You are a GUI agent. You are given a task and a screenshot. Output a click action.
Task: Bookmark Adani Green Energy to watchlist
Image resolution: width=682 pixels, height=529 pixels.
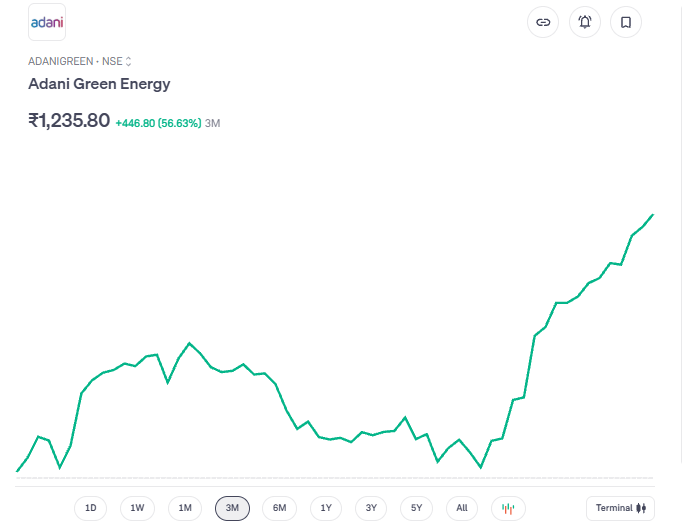pyautogui.click(x=626, y=22)
